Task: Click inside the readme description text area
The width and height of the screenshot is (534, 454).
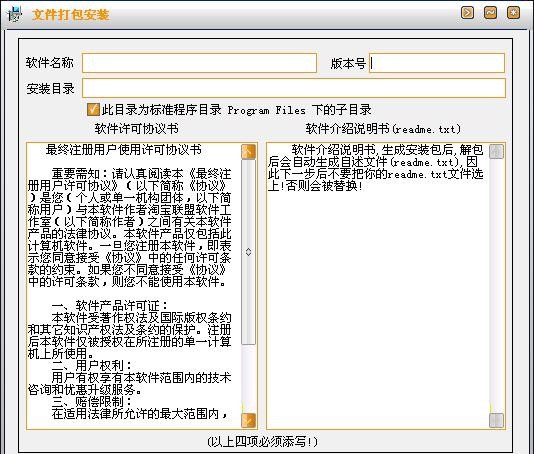Action: [x=377, y=286]
